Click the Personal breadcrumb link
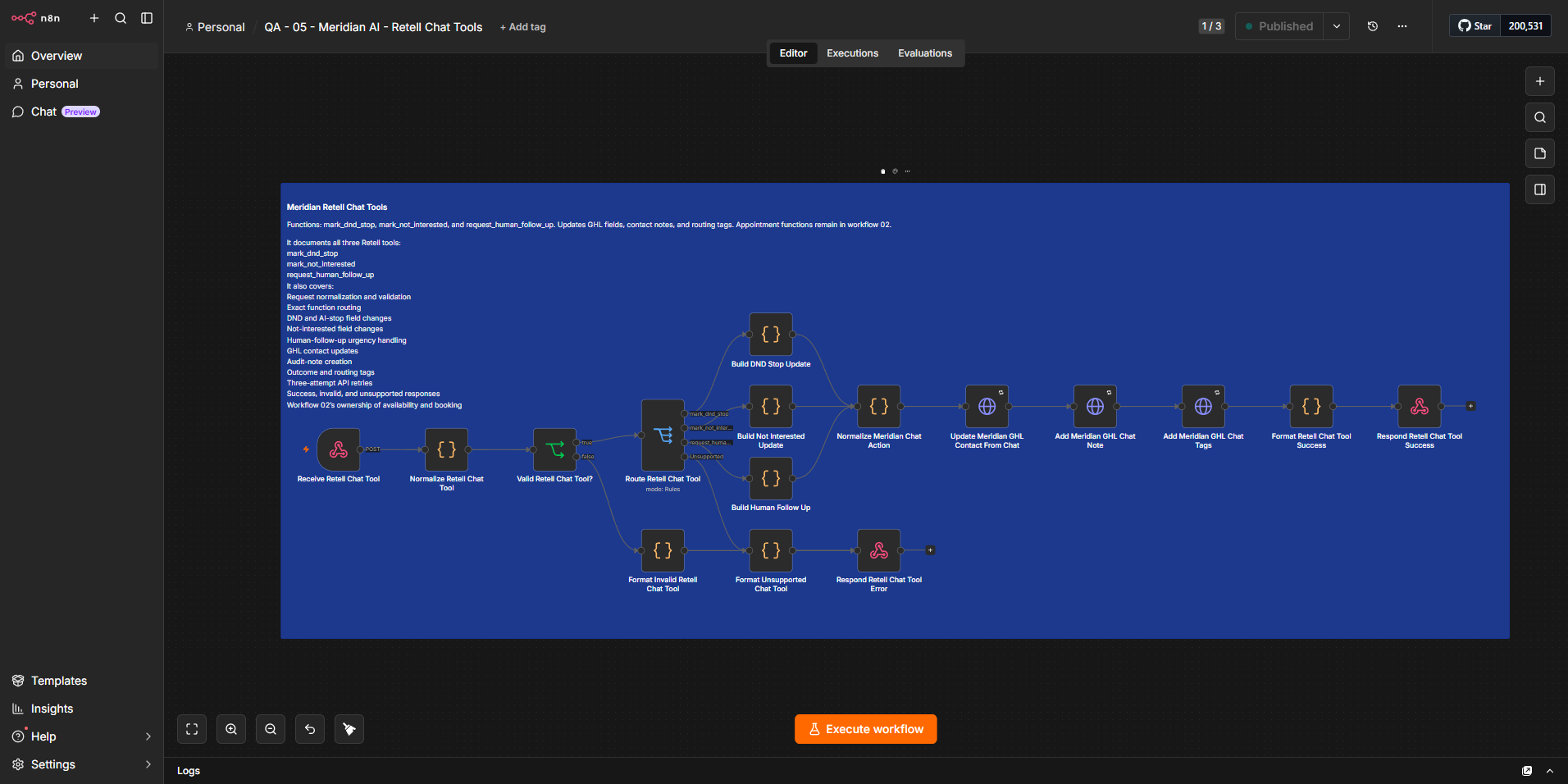The image size is (1568, 784). point(215,27)
